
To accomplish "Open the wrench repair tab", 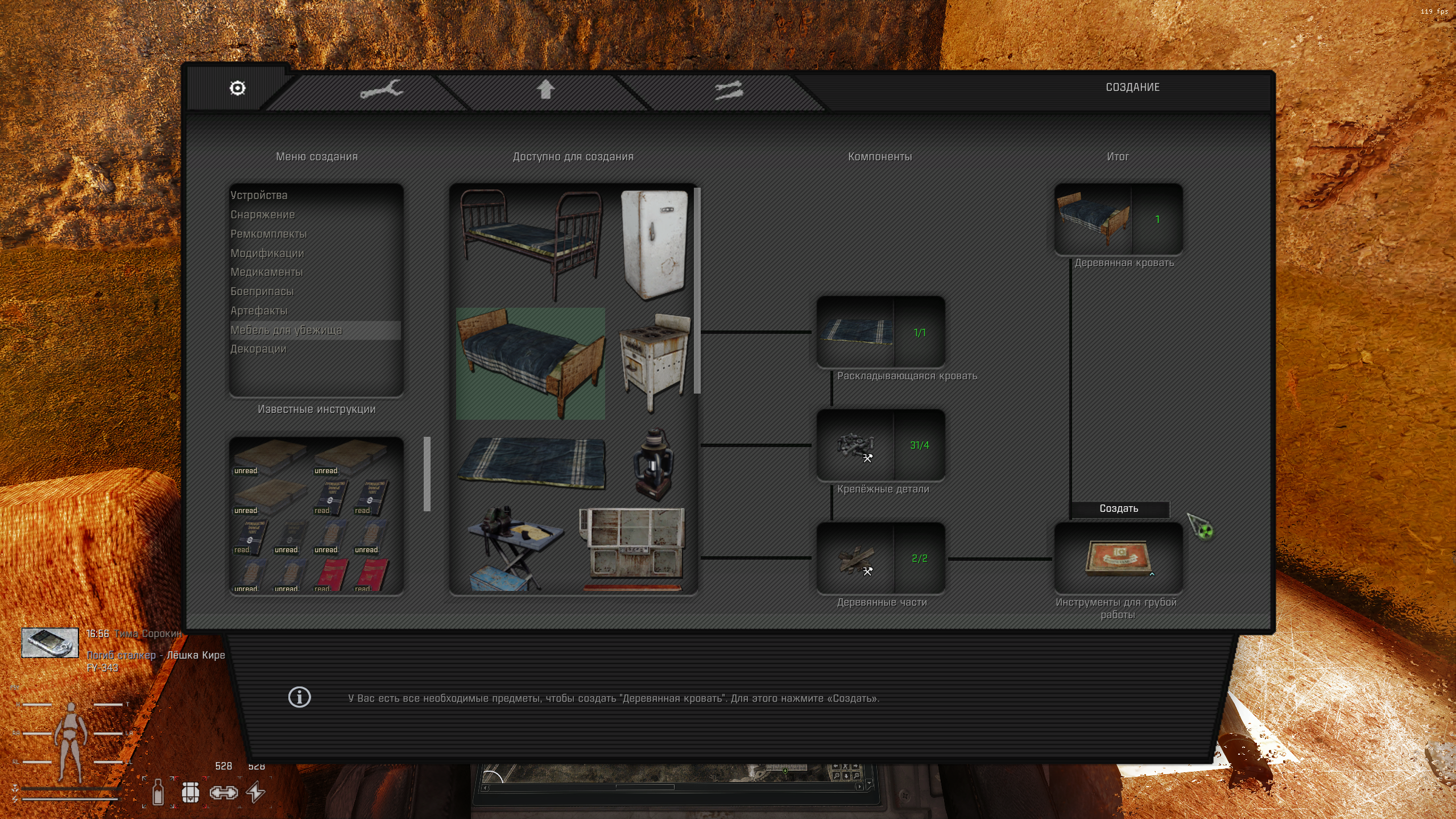I will pyautogui.click(x=380, y=90).
